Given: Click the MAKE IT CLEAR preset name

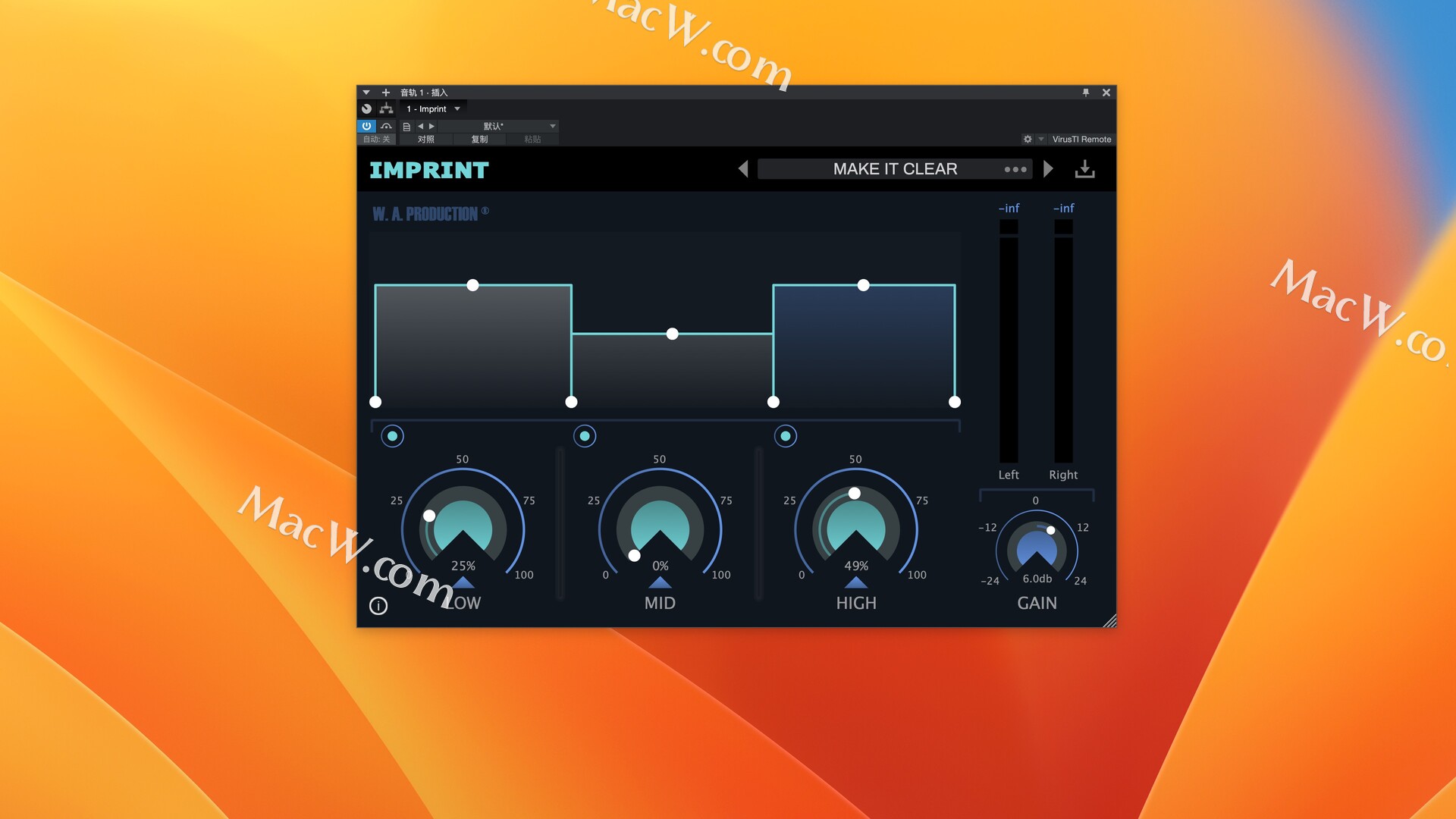Looking at the screenshot, I should [895, 169].
